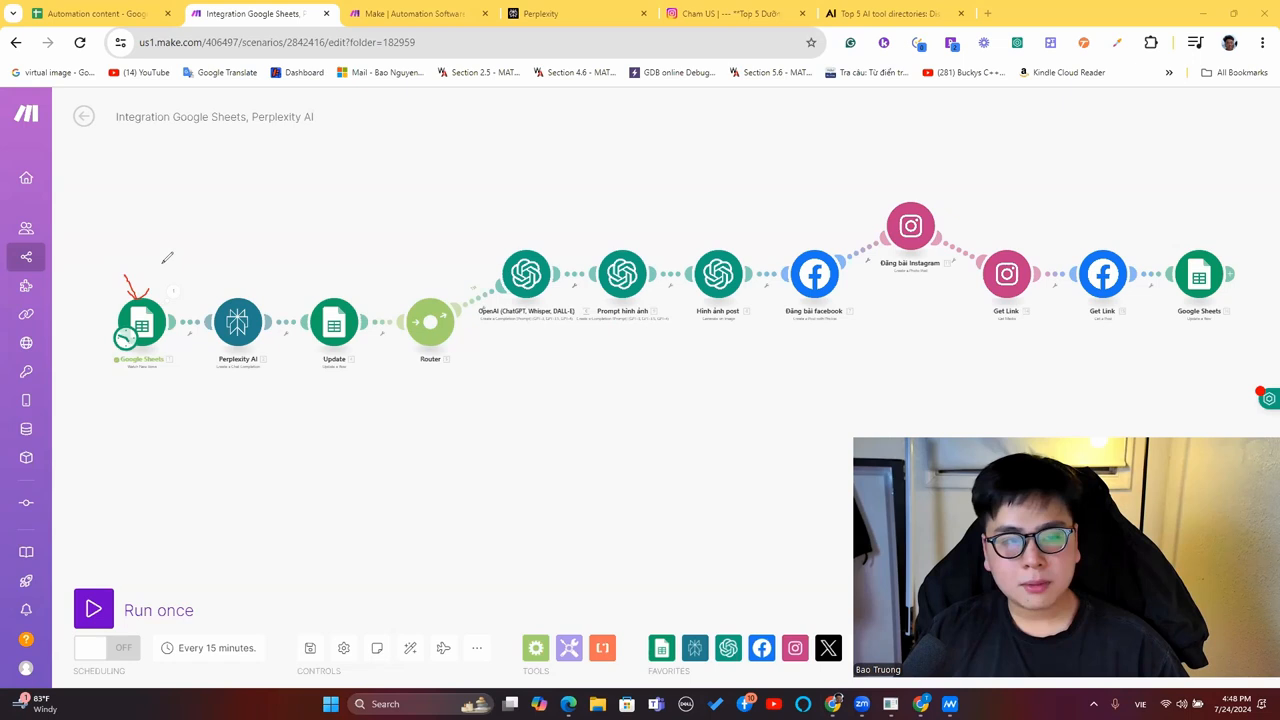Screen dimensions: 1280x720
Task: Add Instagram from Favorites
Action: tap(795, 648)
